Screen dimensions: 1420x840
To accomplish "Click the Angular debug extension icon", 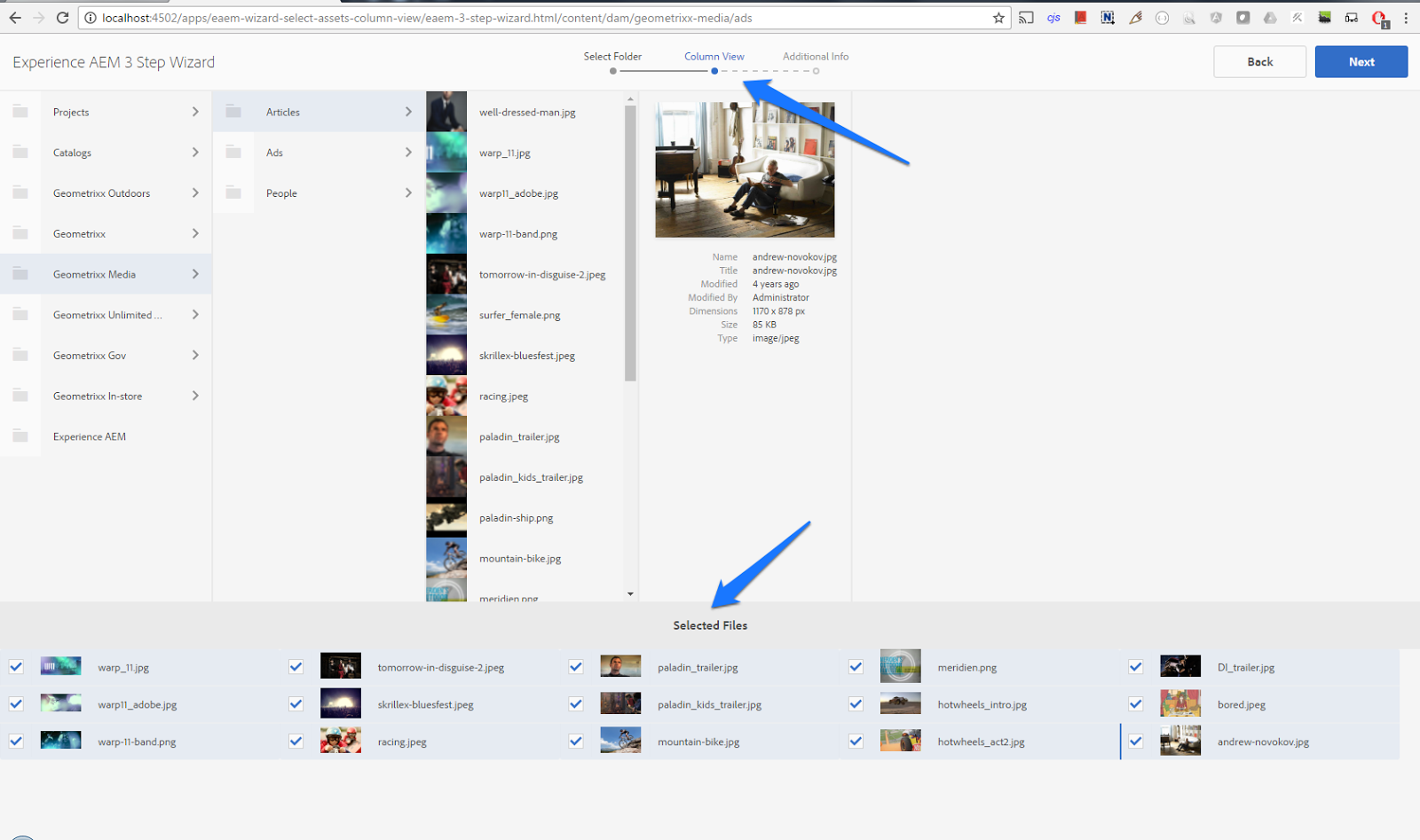I will tap(1215, 17).
